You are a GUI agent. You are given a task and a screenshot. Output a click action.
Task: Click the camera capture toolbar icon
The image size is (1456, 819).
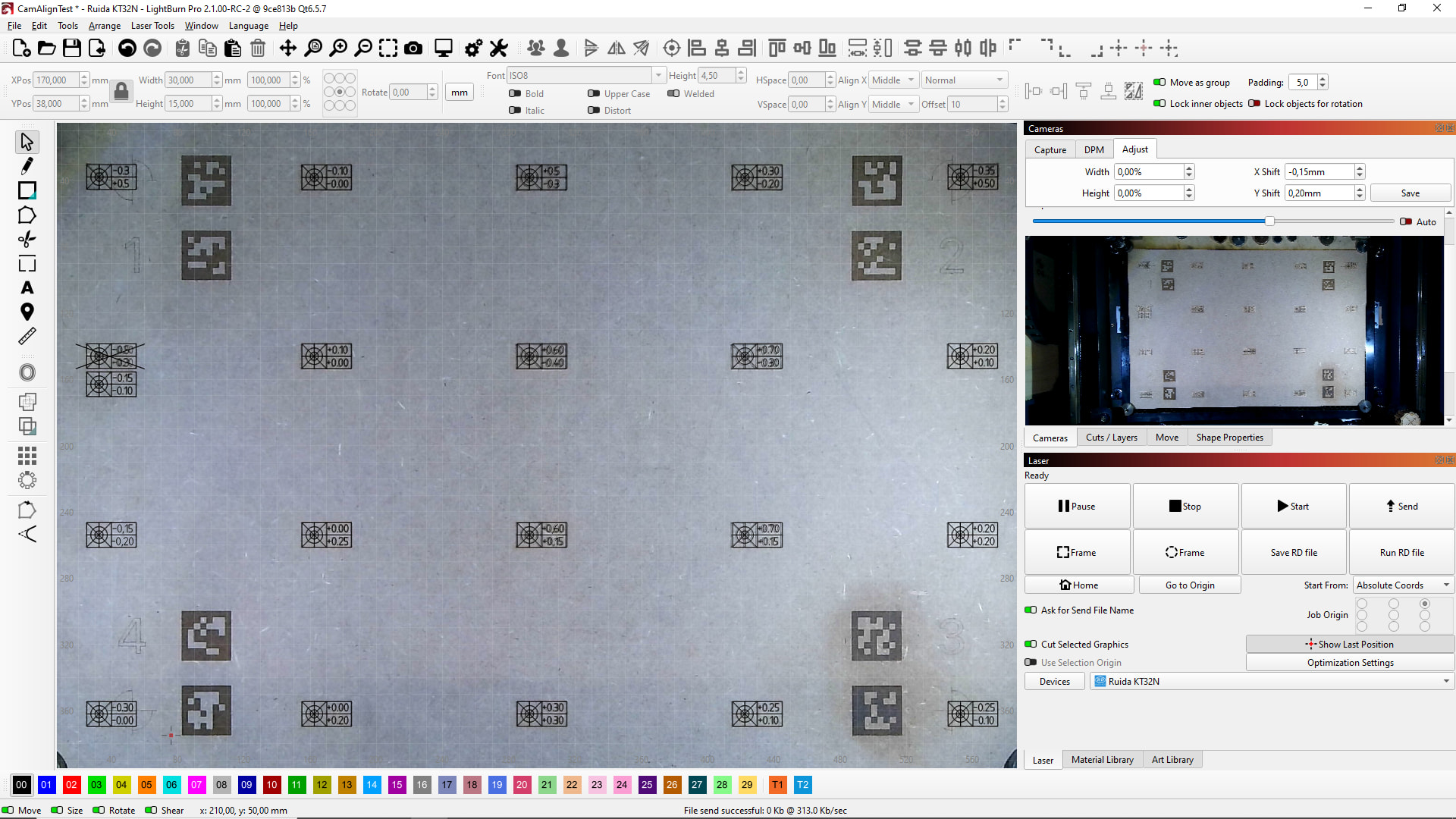pyautogui.click(x=413, y=49)
